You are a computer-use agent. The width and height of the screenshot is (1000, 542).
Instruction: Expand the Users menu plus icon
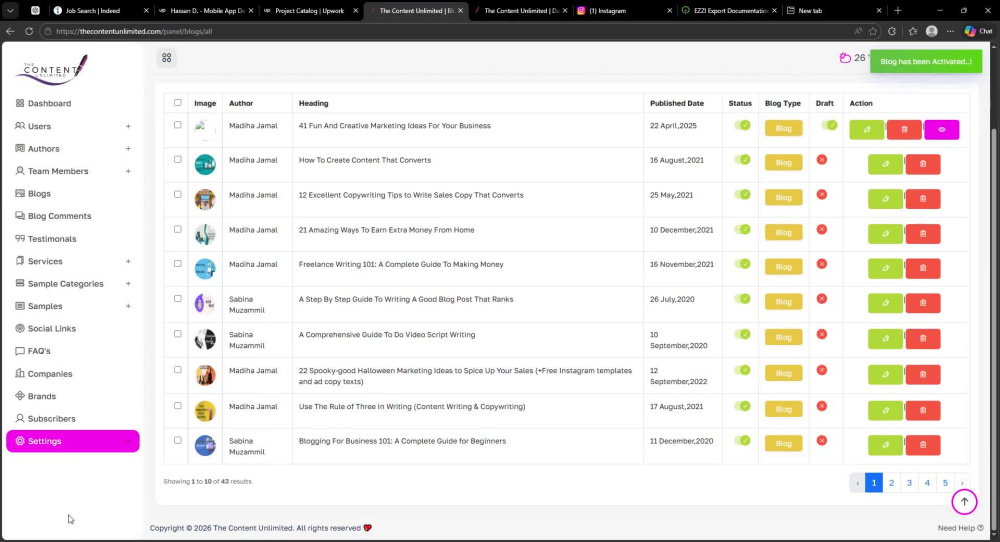click(x=128, y=126)
